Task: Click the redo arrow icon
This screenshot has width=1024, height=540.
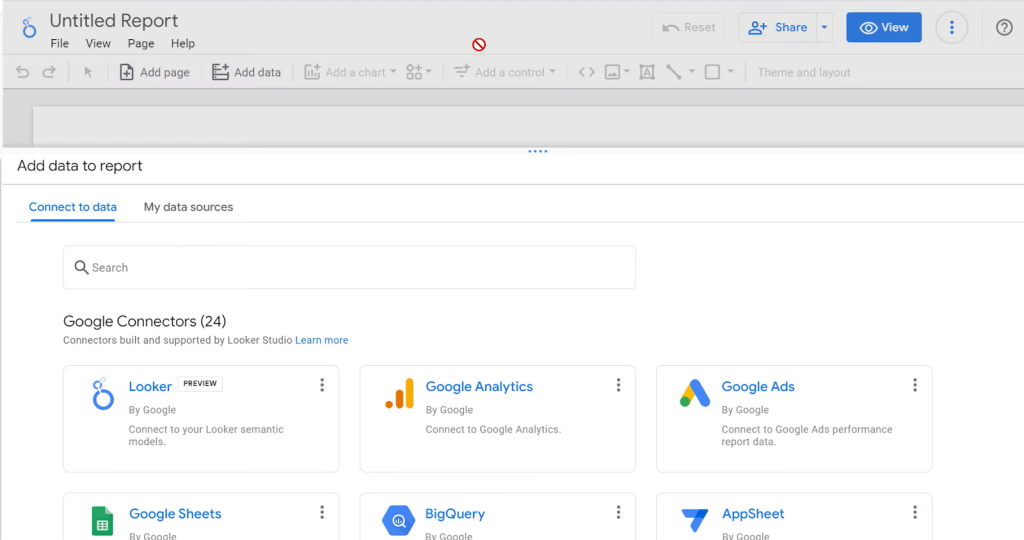Action: tap(48, 72)
